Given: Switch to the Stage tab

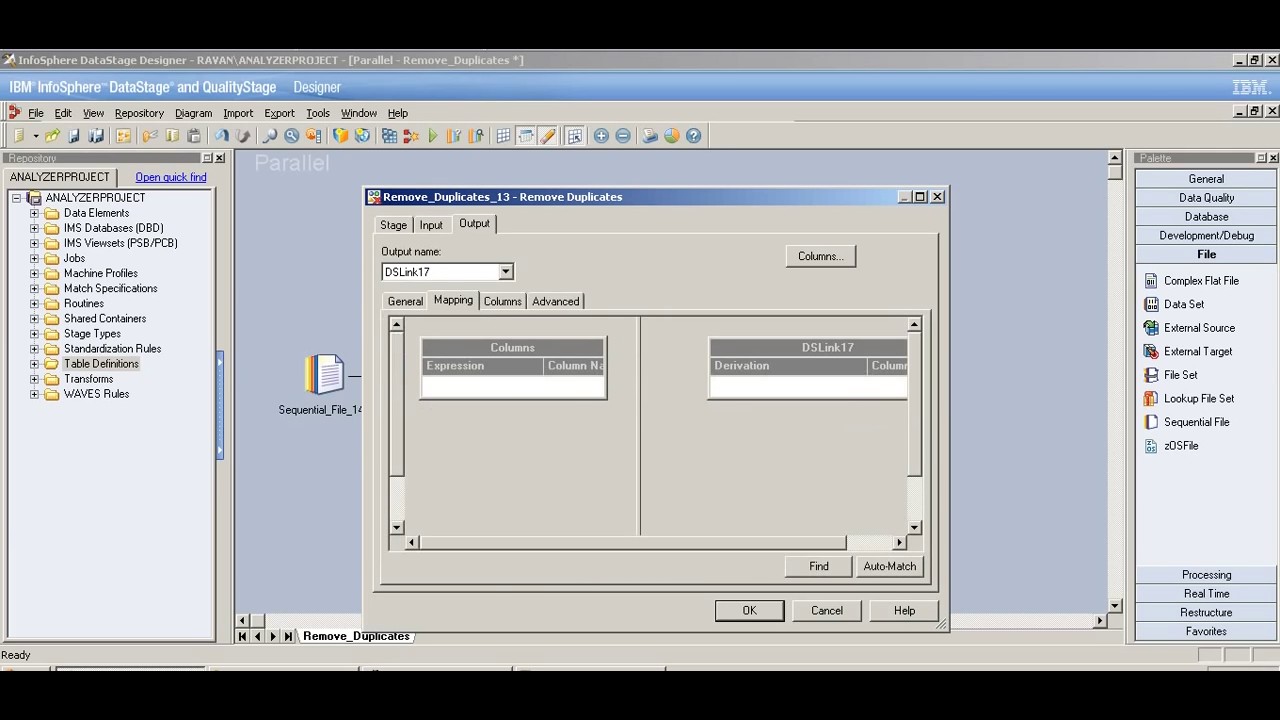Looking at the screenshot, I should point(393,225).
